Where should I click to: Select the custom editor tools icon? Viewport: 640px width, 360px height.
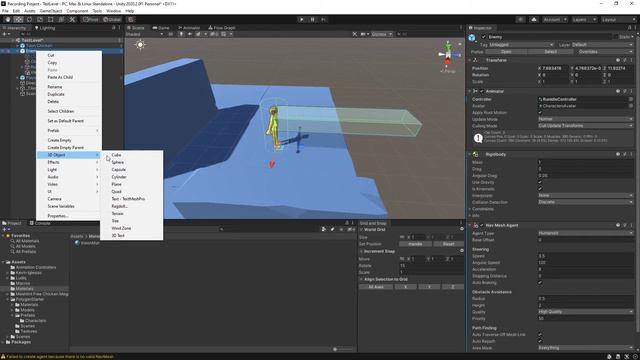pyautogui.click(x=72, y=19)
